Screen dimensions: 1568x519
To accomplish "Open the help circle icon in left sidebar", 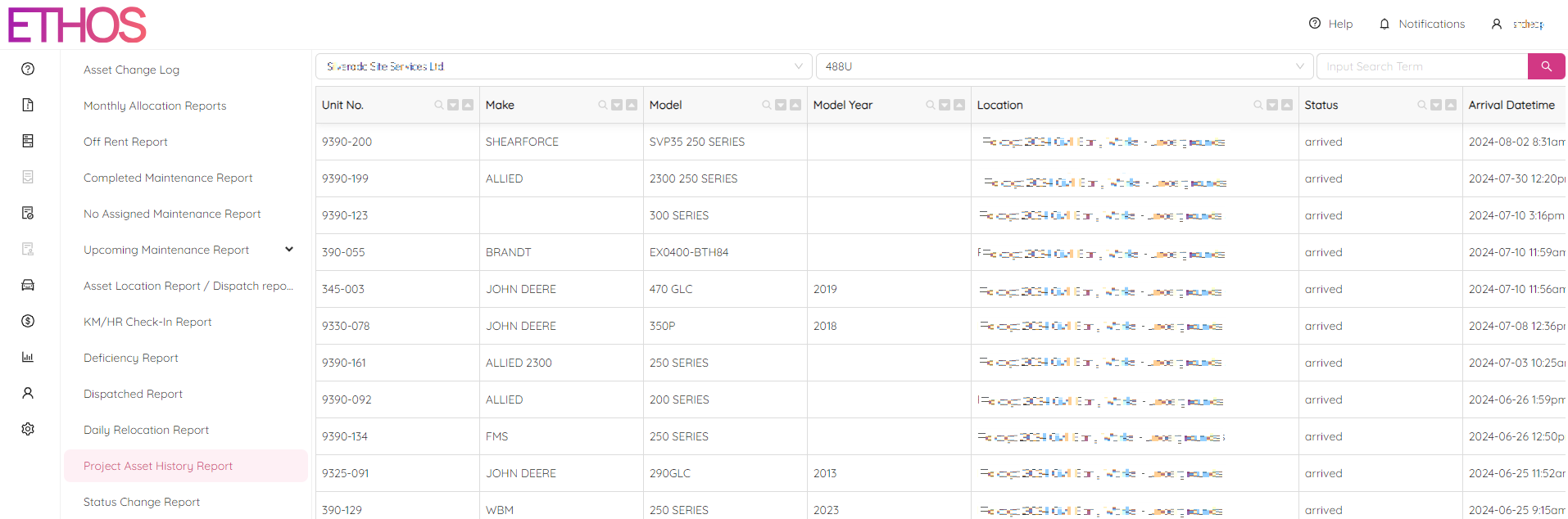I will 28,69.
